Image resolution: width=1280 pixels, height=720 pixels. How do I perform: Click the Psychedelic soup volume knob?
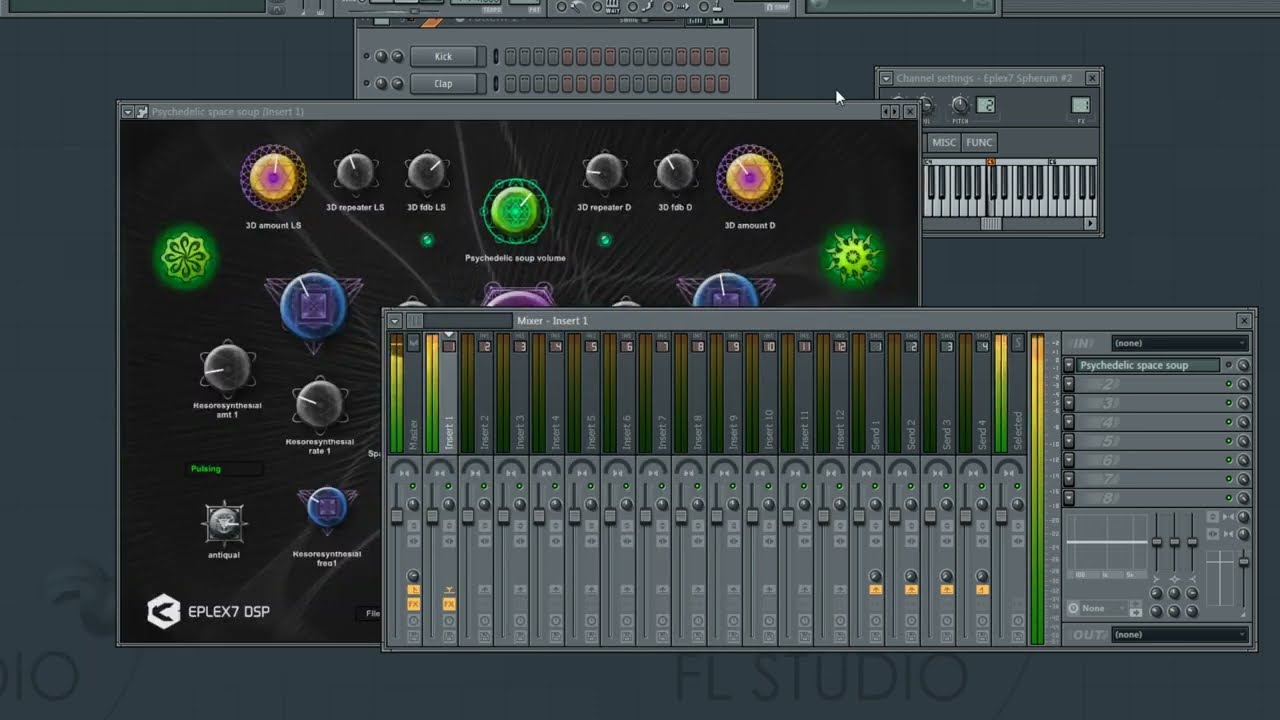pos(515,211)
